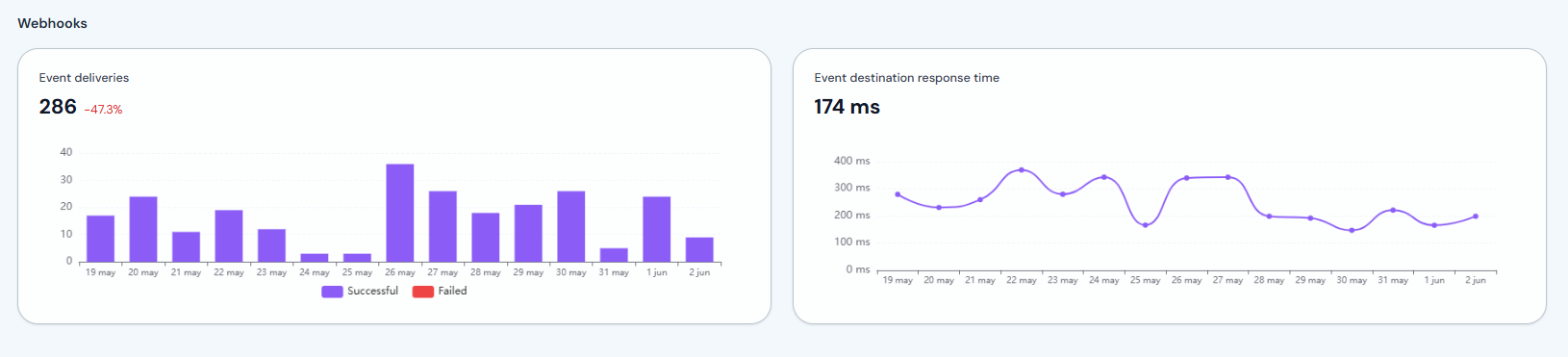Select the 24 may deliveries bar
The height and width of the screenshot is (357, 1568).
(x=315, y=258)
